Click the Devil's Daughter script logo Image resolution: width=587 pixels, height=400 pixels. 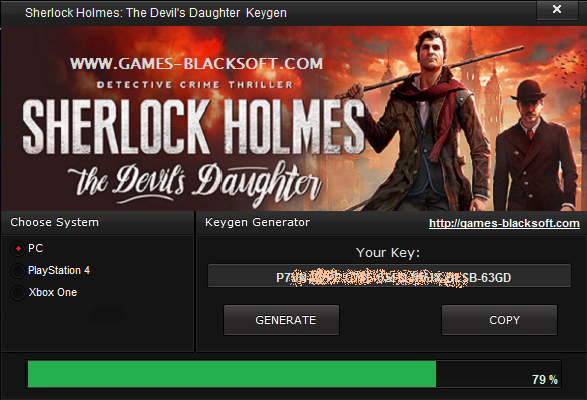[195, 182]
